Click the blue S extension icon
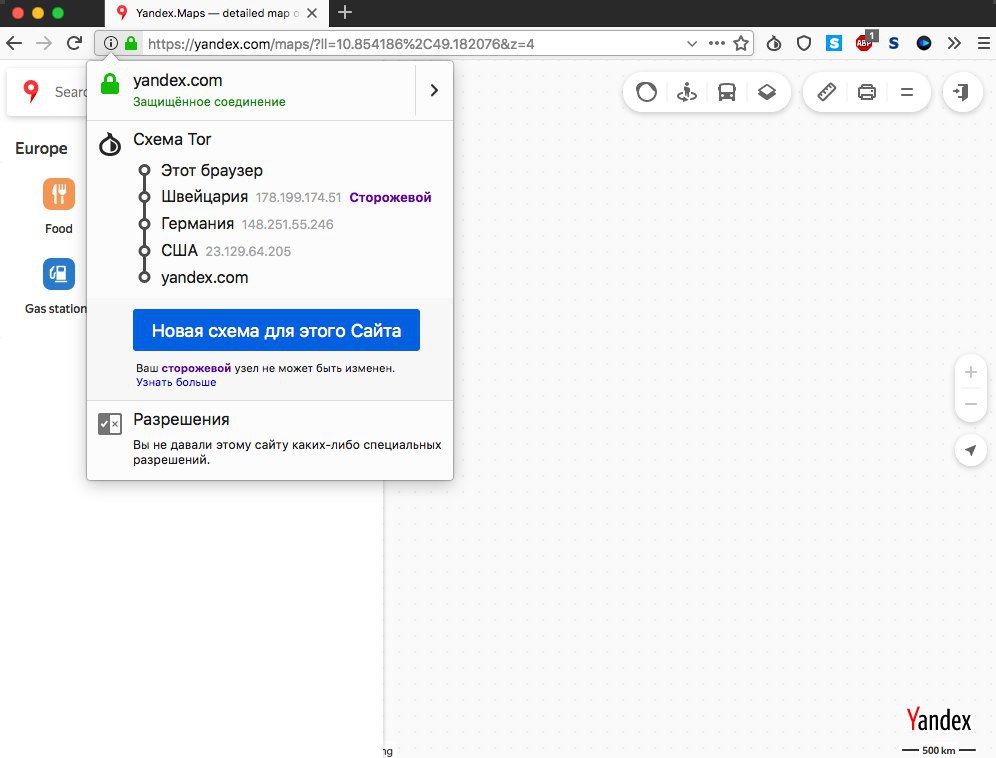 (833, 43)
